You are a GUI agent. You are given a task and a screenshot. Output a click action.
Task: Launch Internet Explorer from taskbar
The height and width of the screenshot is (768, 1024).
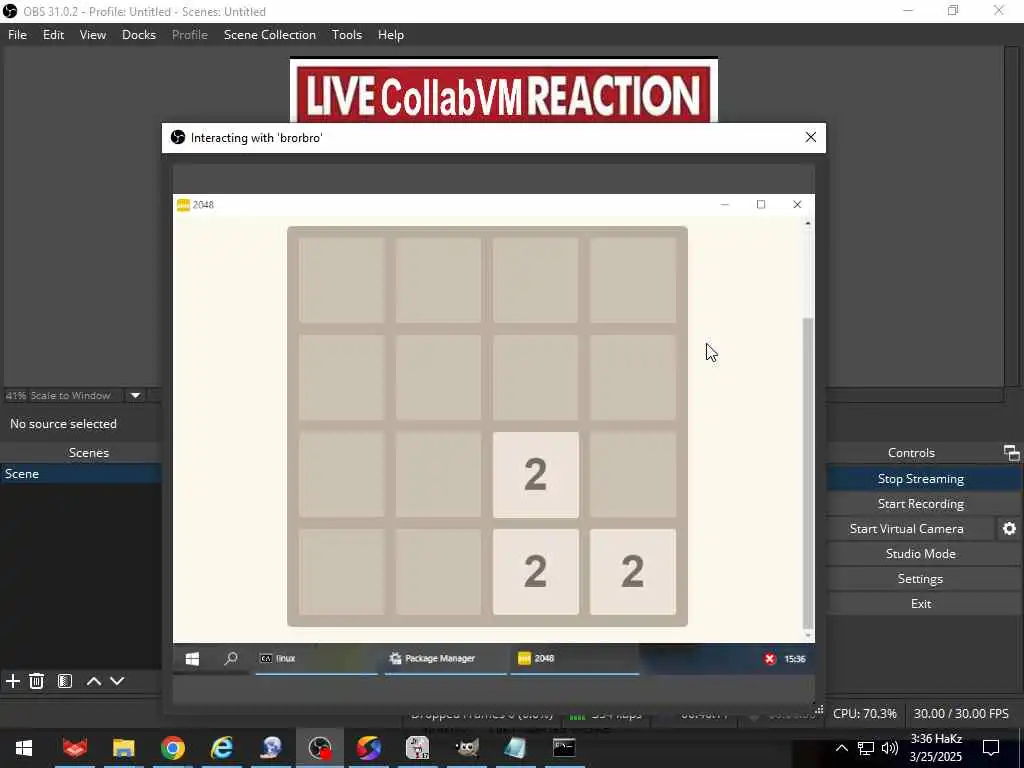pos(222,748)
